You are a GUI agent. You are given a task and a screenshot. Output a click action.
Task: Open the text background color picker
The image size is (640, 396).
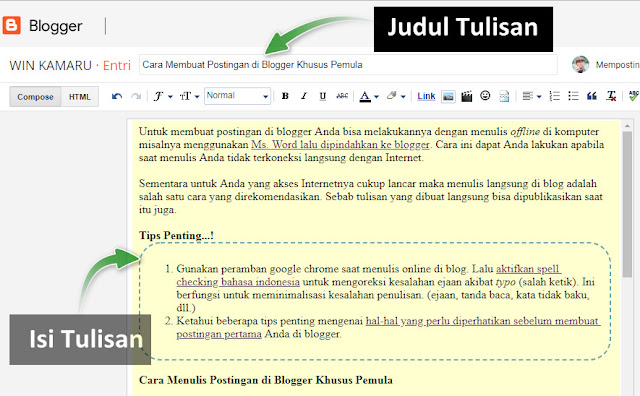pos(396,96)
